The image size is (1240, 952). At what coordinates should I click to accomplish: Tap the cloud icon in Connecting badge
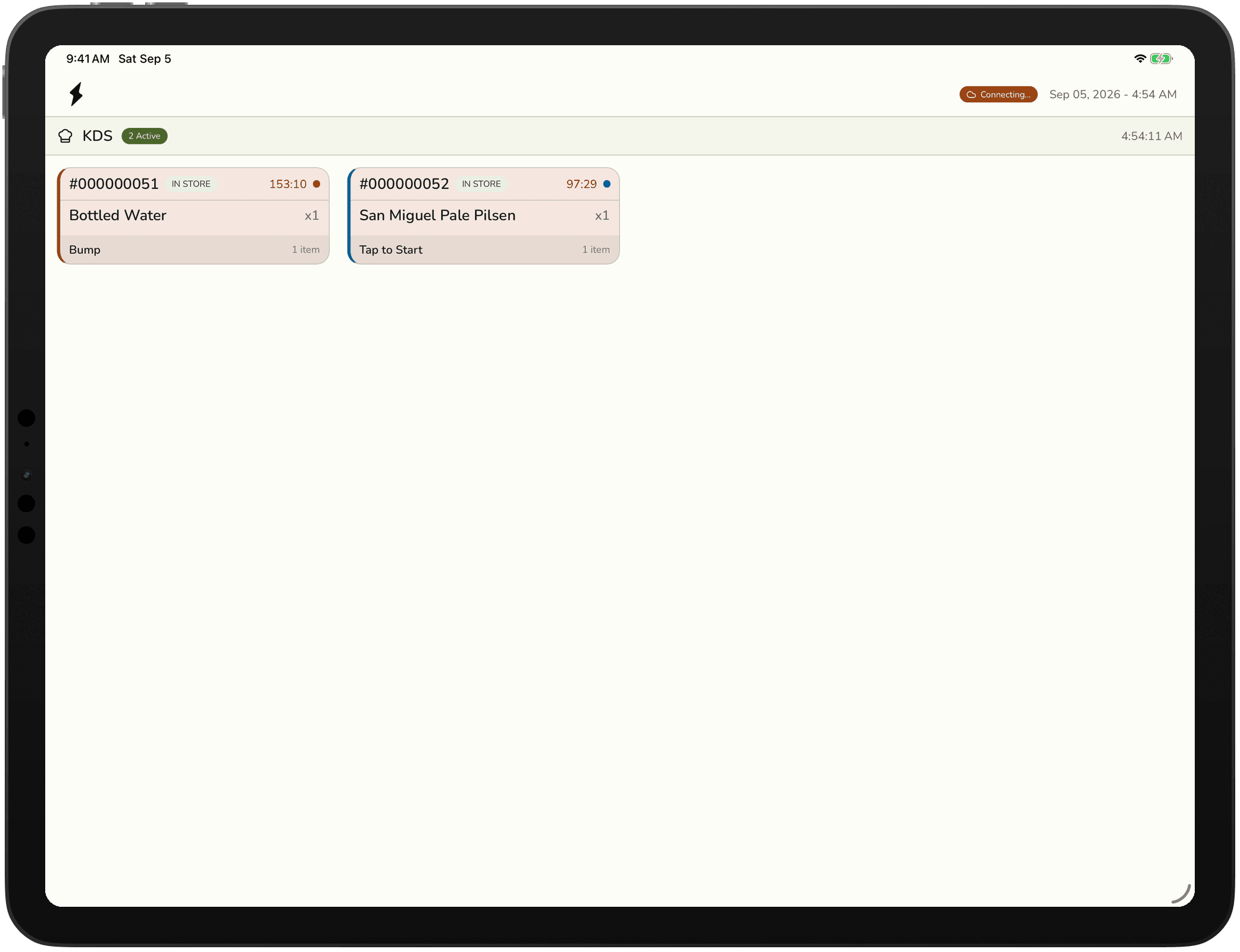pos(971,95)
